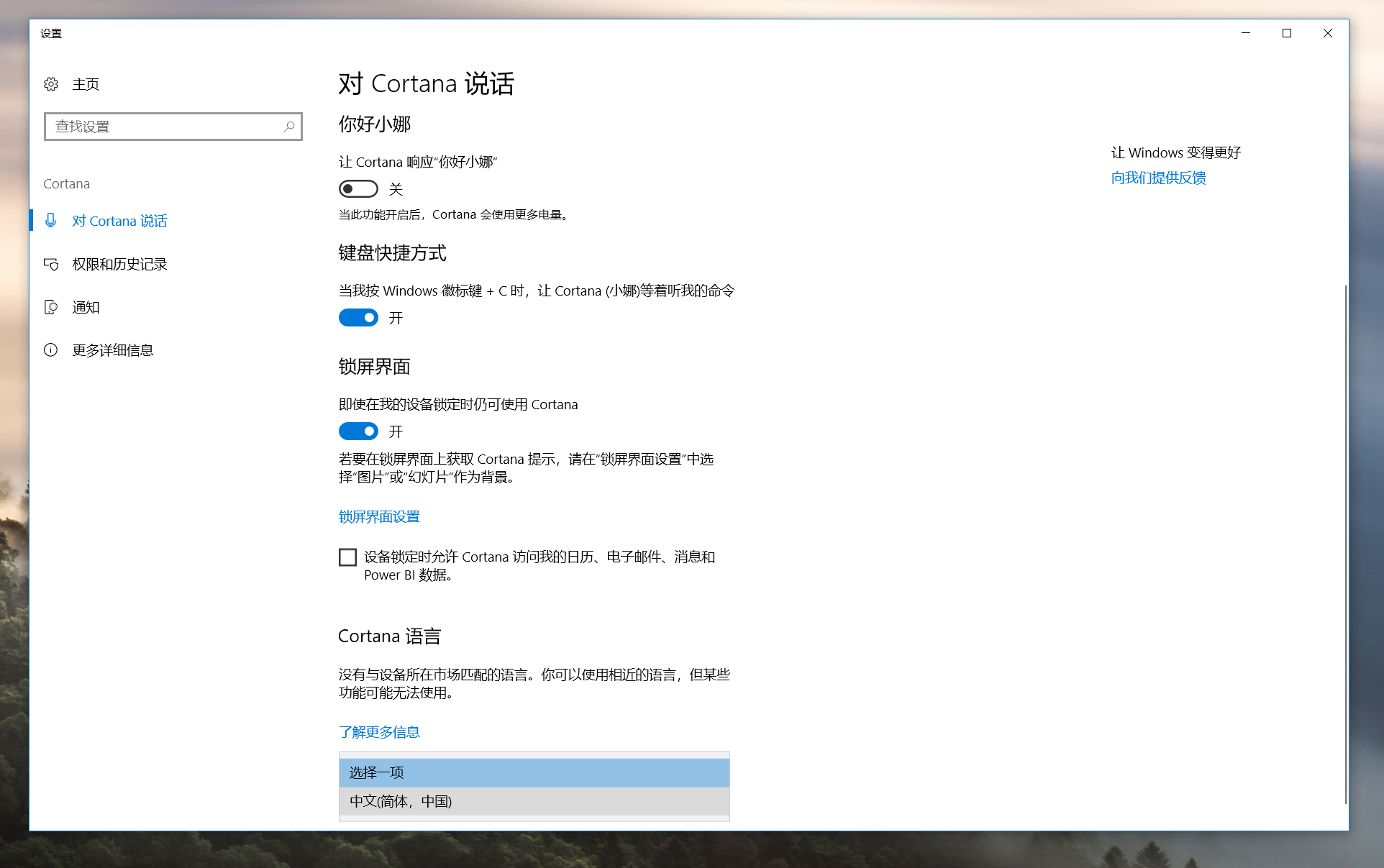Click the 查找设置 search field
The width and height of the screenshot is (1384, 868).
[165, 127]
